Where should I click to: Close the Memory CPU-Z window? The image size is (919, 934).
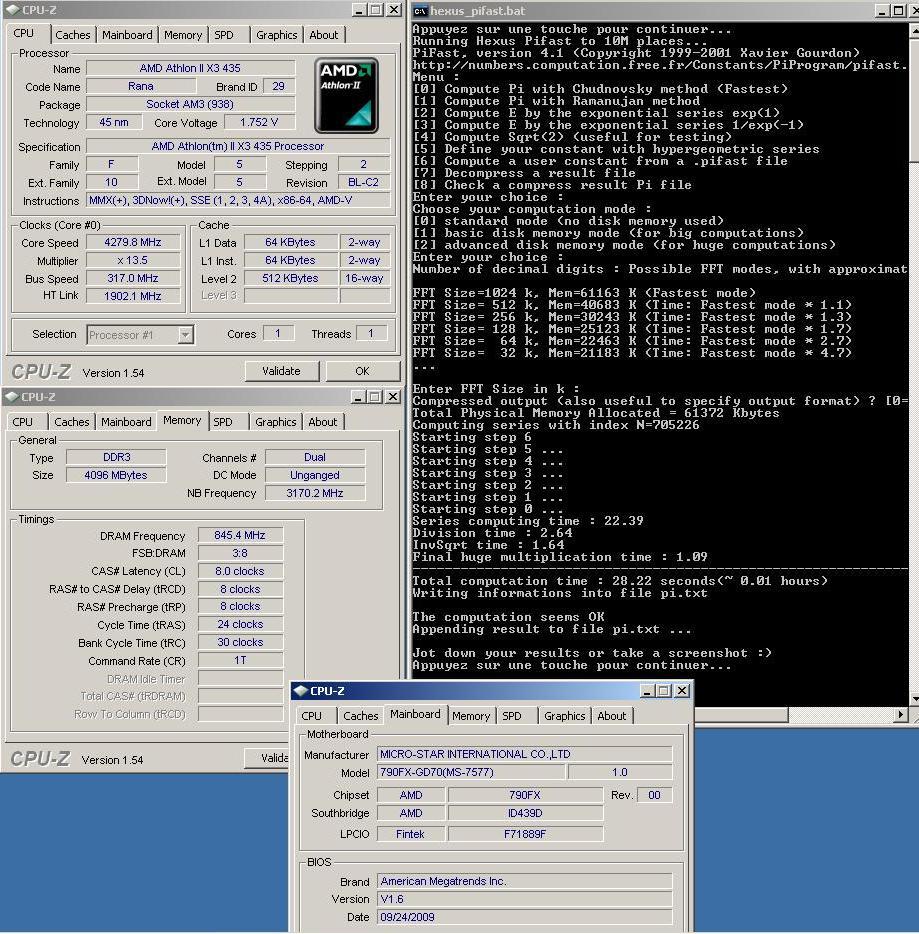coord(392,396)
